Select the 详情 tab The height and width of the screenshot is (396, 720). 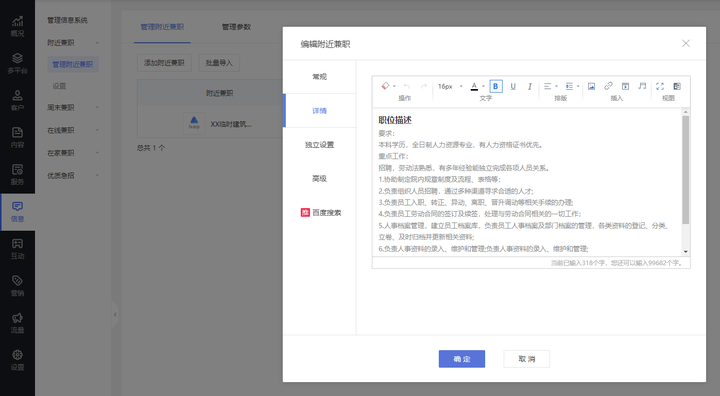(320, 111)
